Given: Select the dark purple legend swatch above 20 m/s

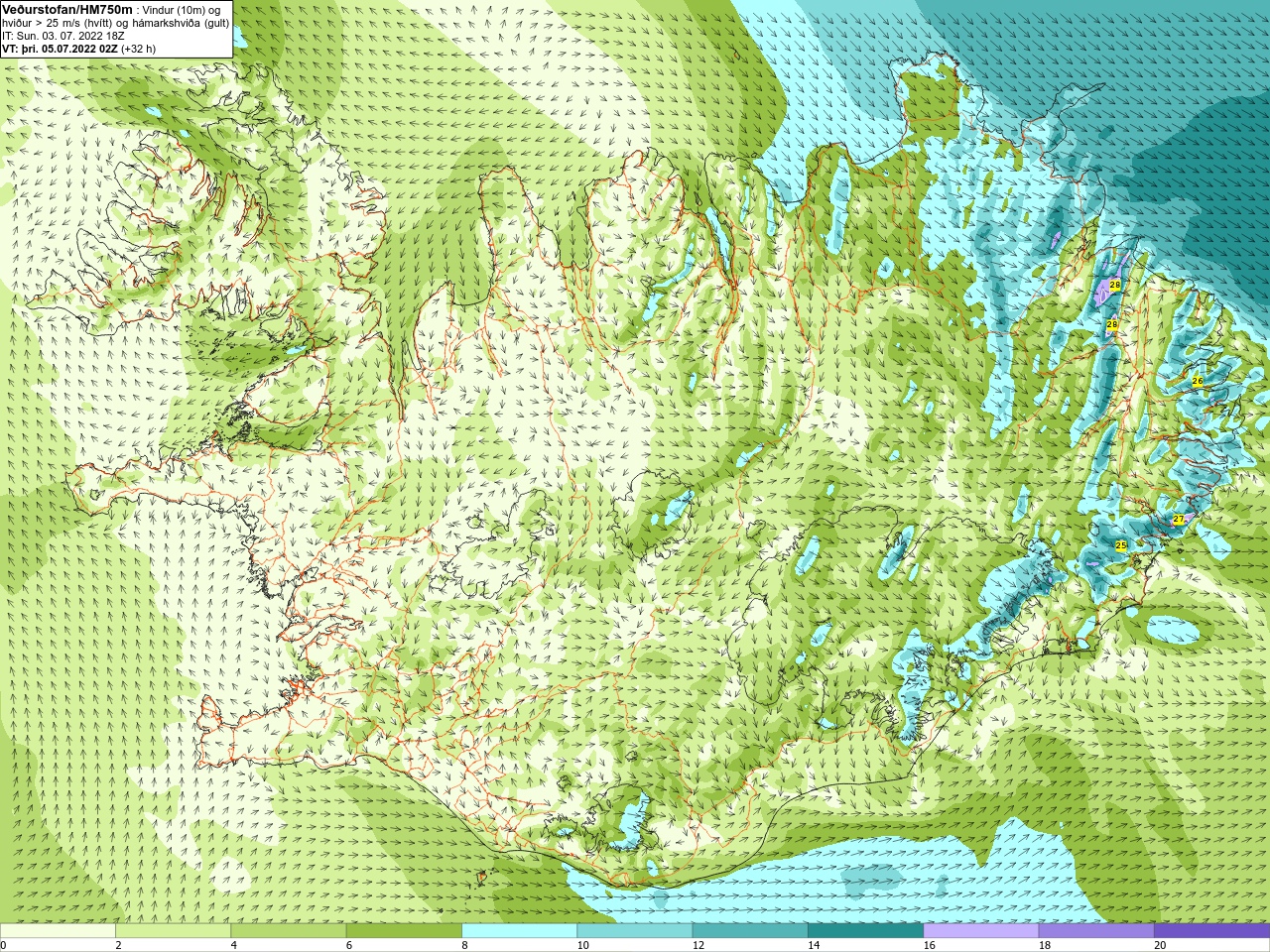Looking at the screenshot, I should point(1211,931).
